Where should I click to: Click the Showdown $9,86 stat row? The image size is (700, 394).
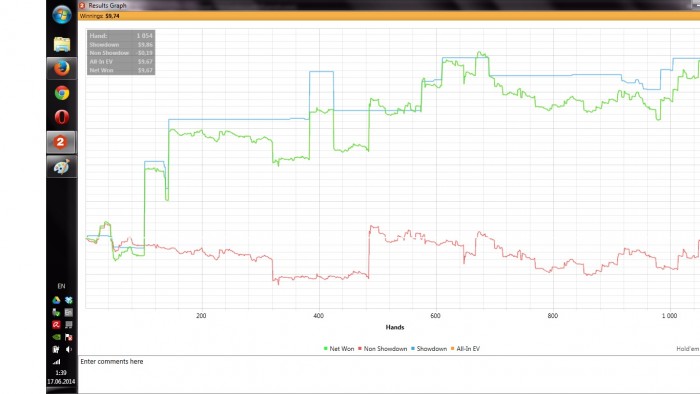121,45
